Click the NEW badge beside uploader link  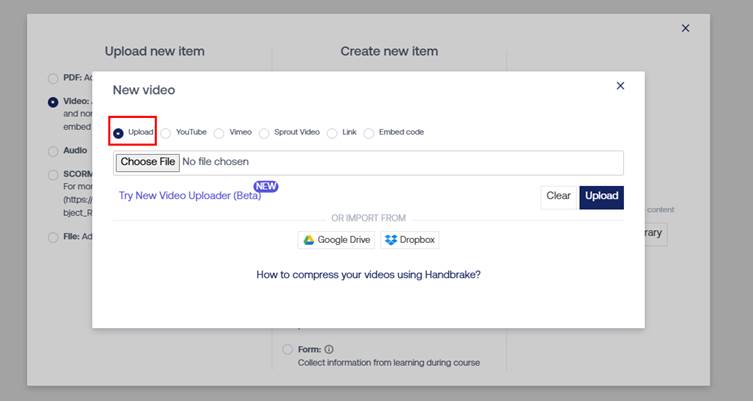(x=265, y=186)
